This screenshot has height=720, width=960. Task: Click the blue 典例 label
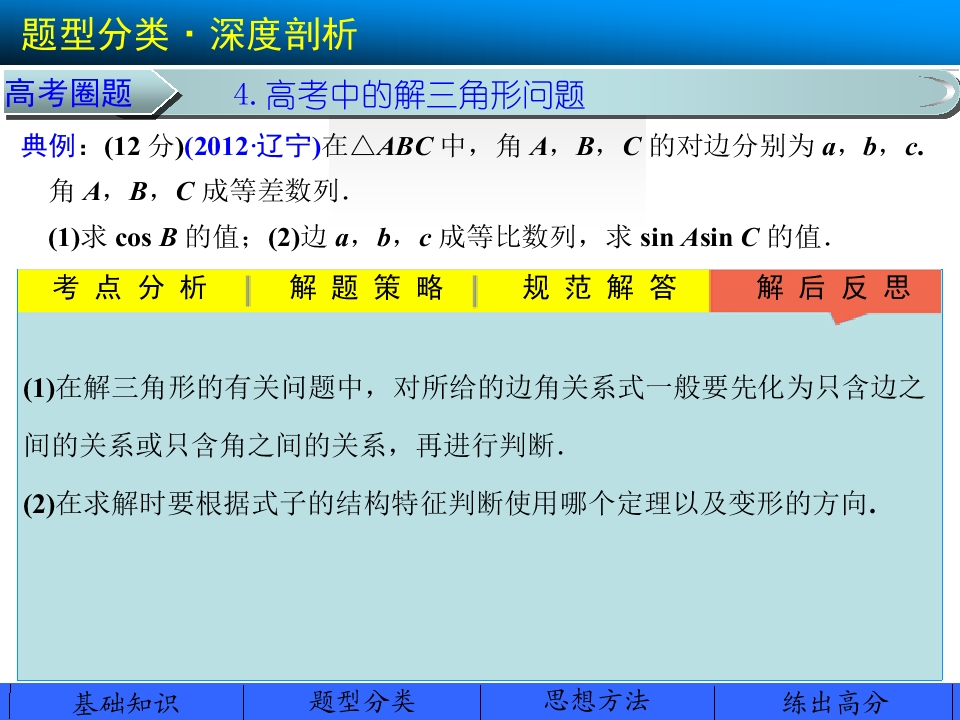pyautogui.click(x=48, y=146)
